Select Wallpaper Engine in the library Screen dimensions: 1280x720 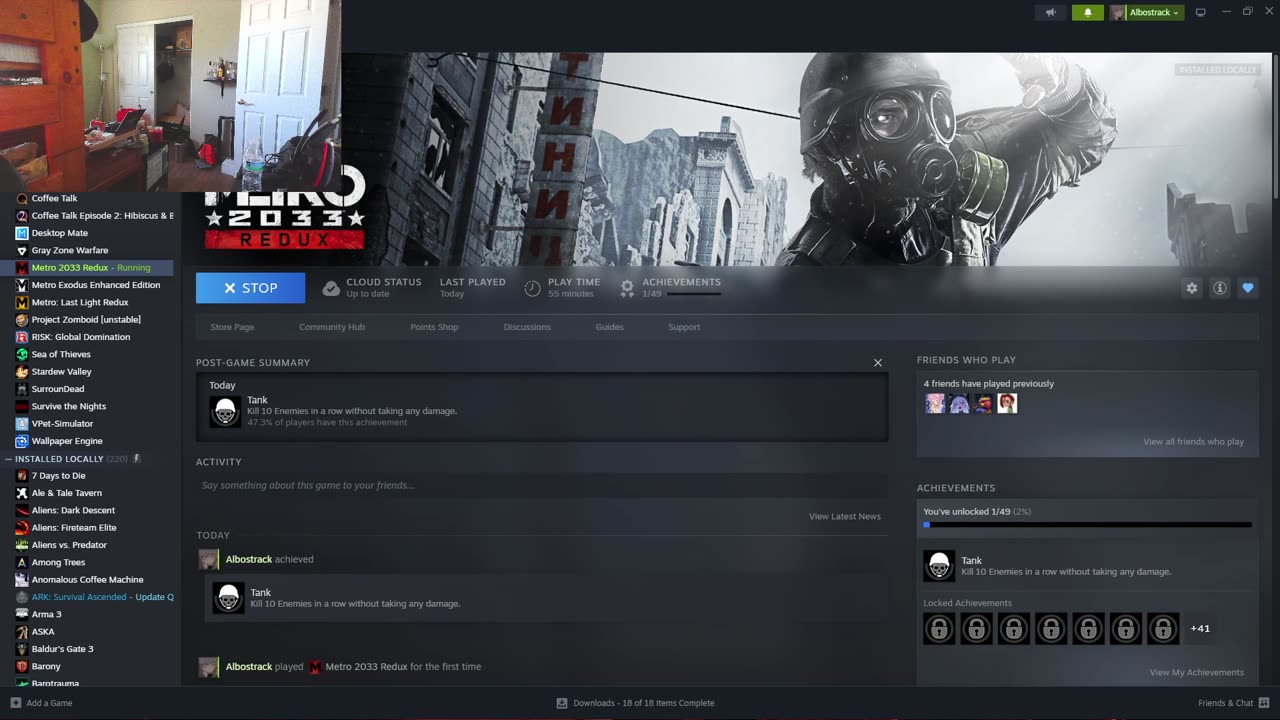tap(66, 441)
